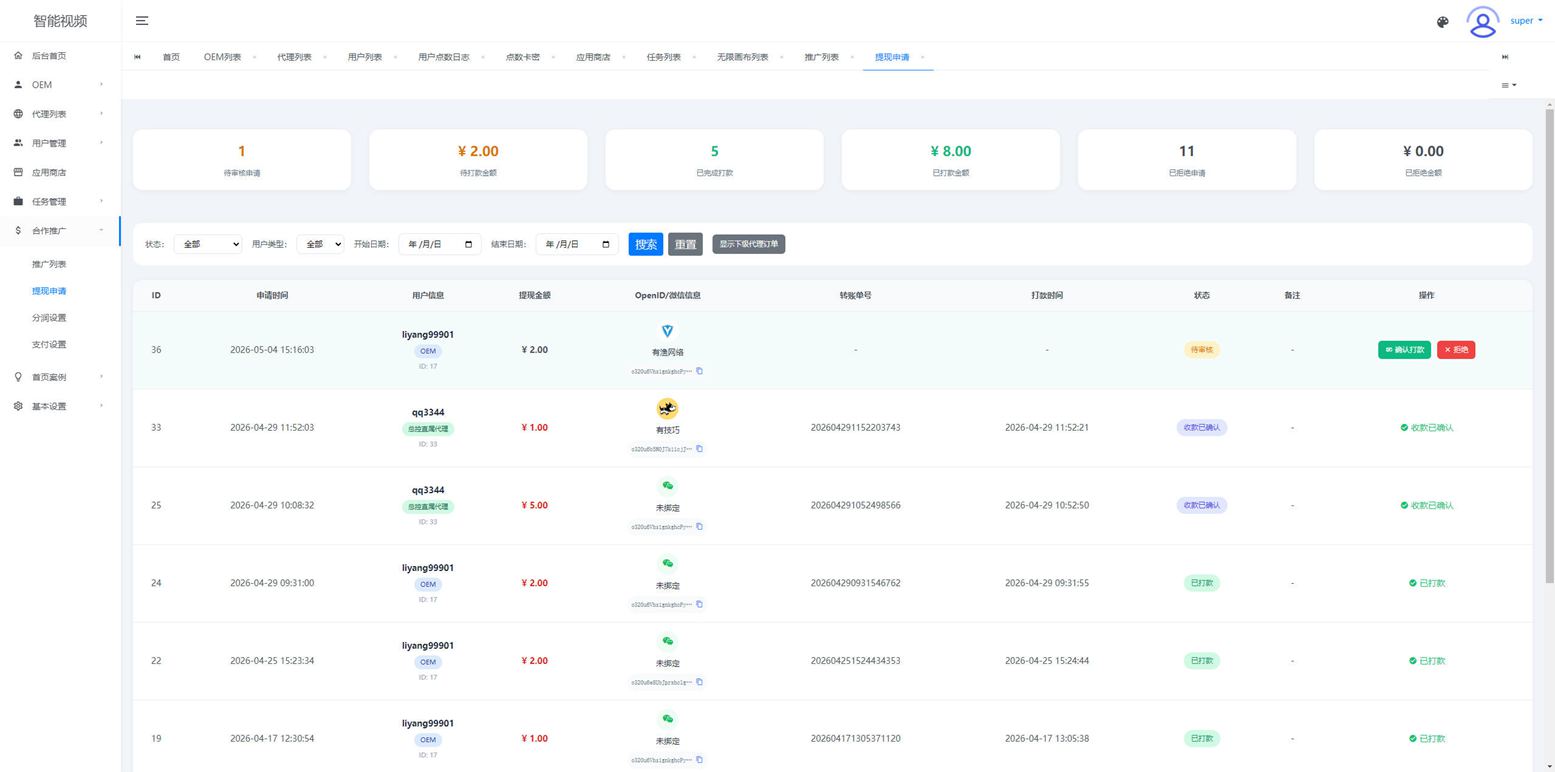Click the grey 重置 reset button
The height and width of the screenshot is (772, 1555).
click(685, 244)
